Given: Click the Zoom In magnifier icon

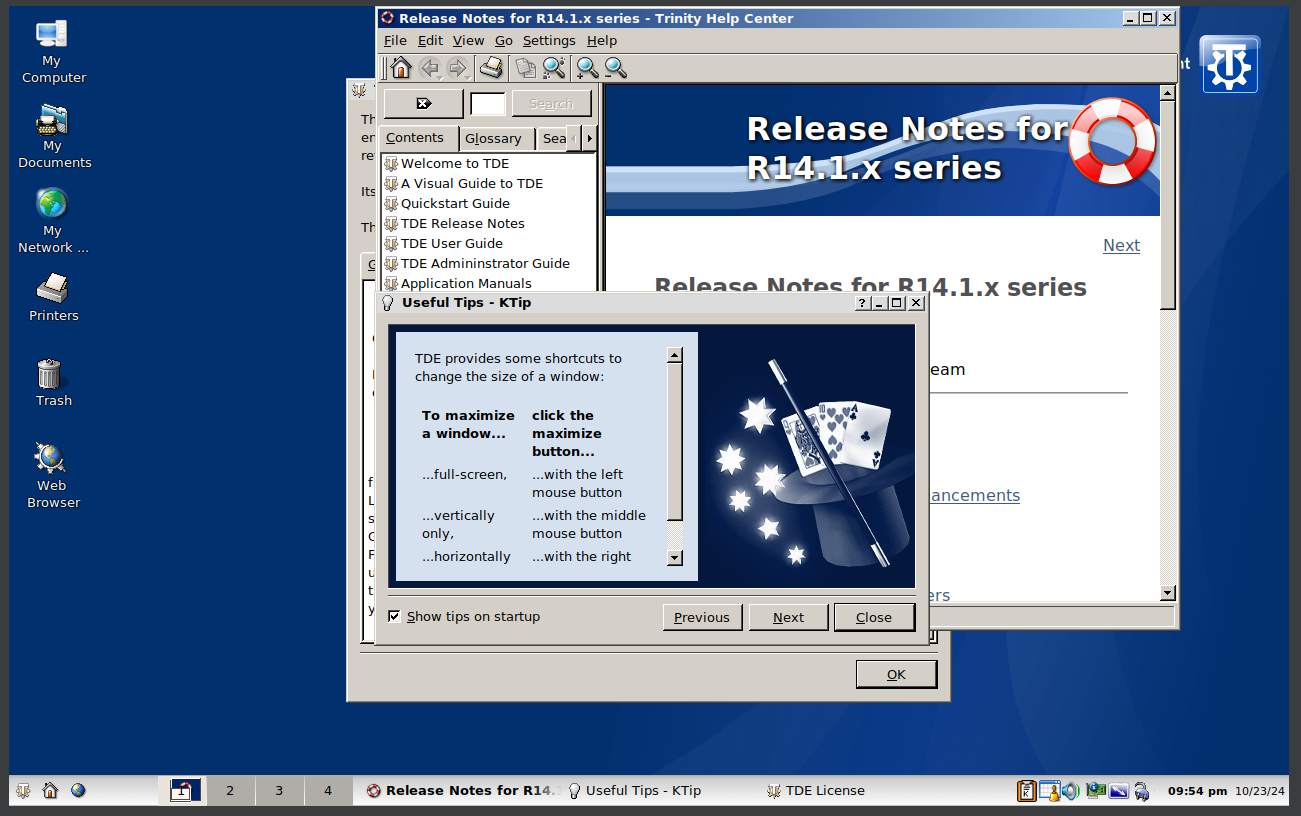Looking at the screenshot, I should tap(587, 68).
